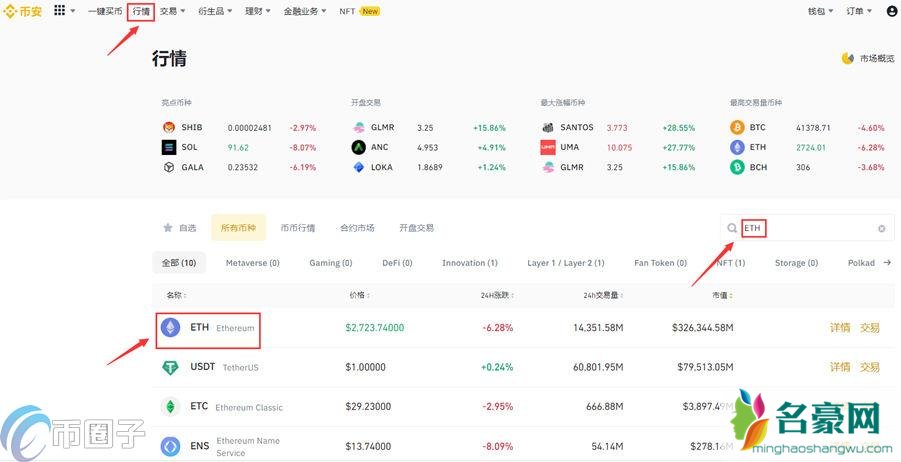Click the Binance logo in the header
Screen dimensions: 901x462
click(23, 11)
